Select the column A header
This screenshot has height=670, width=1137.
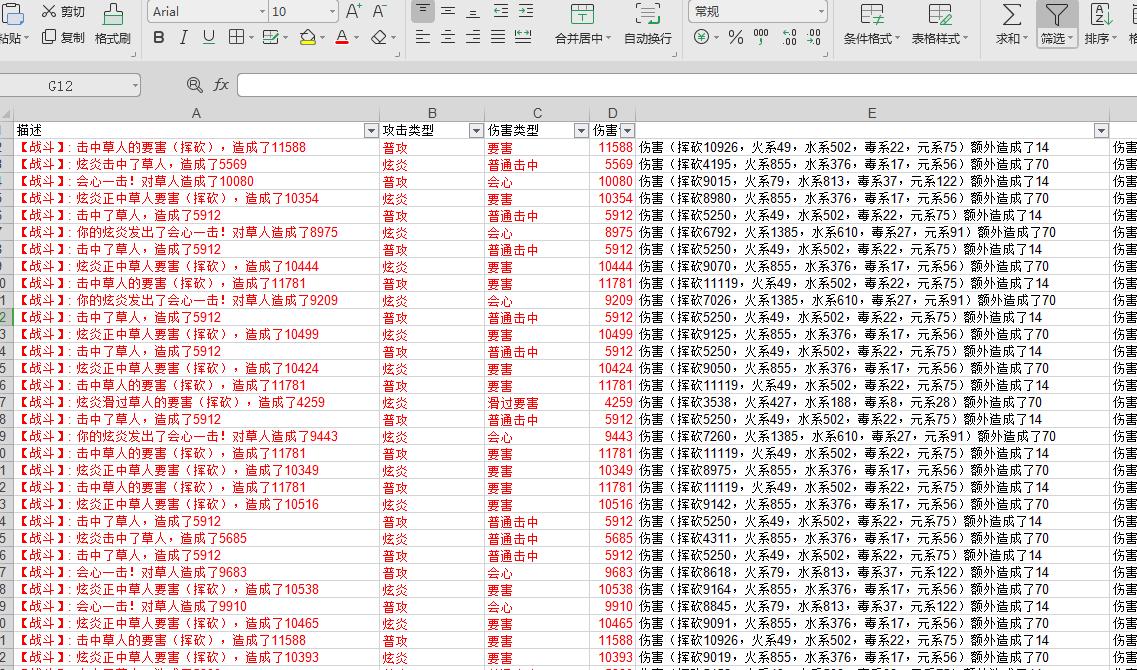(x=196, y=113)
